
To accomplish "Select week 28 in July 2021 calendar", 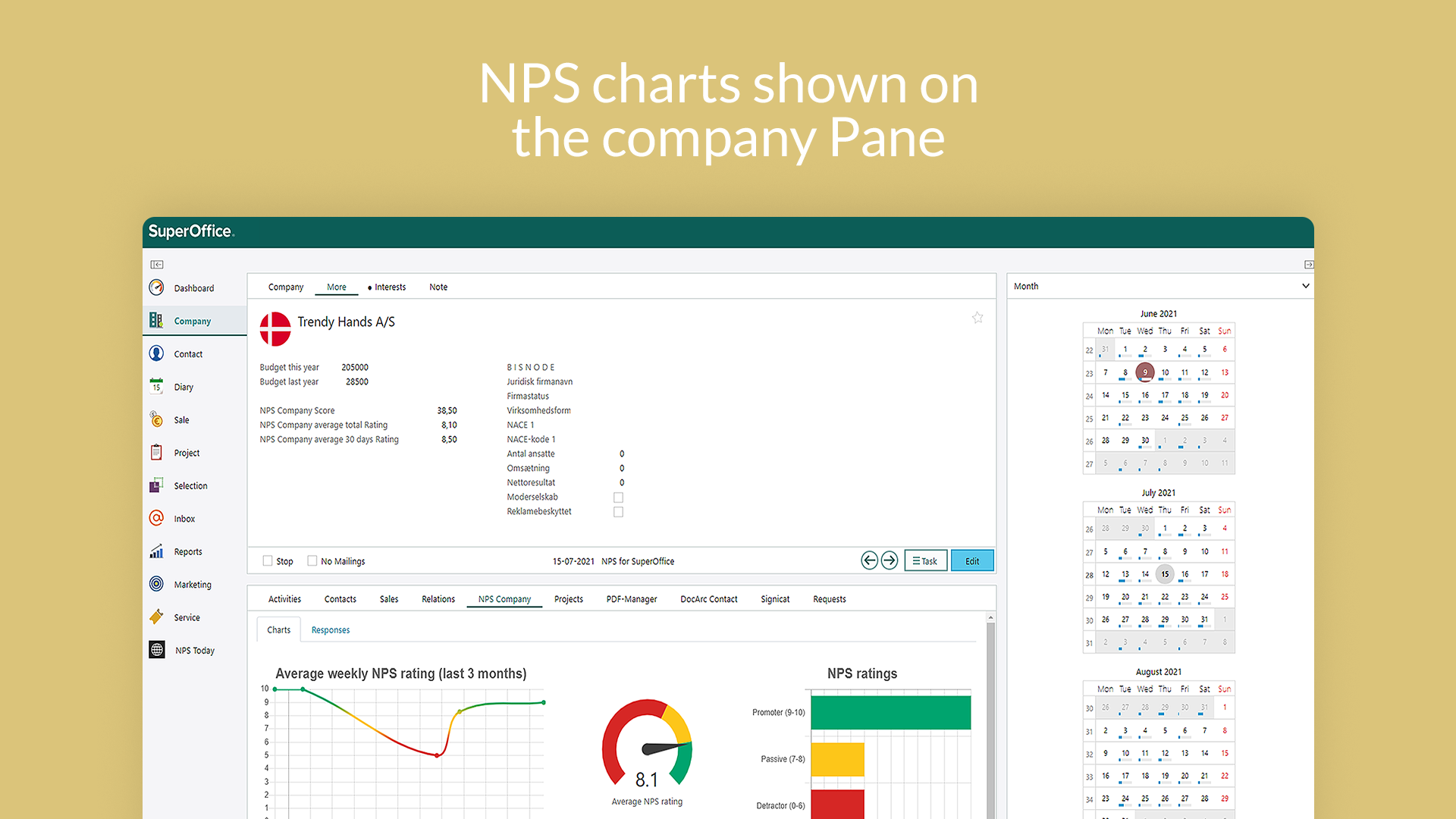I will click(1089, 575).
